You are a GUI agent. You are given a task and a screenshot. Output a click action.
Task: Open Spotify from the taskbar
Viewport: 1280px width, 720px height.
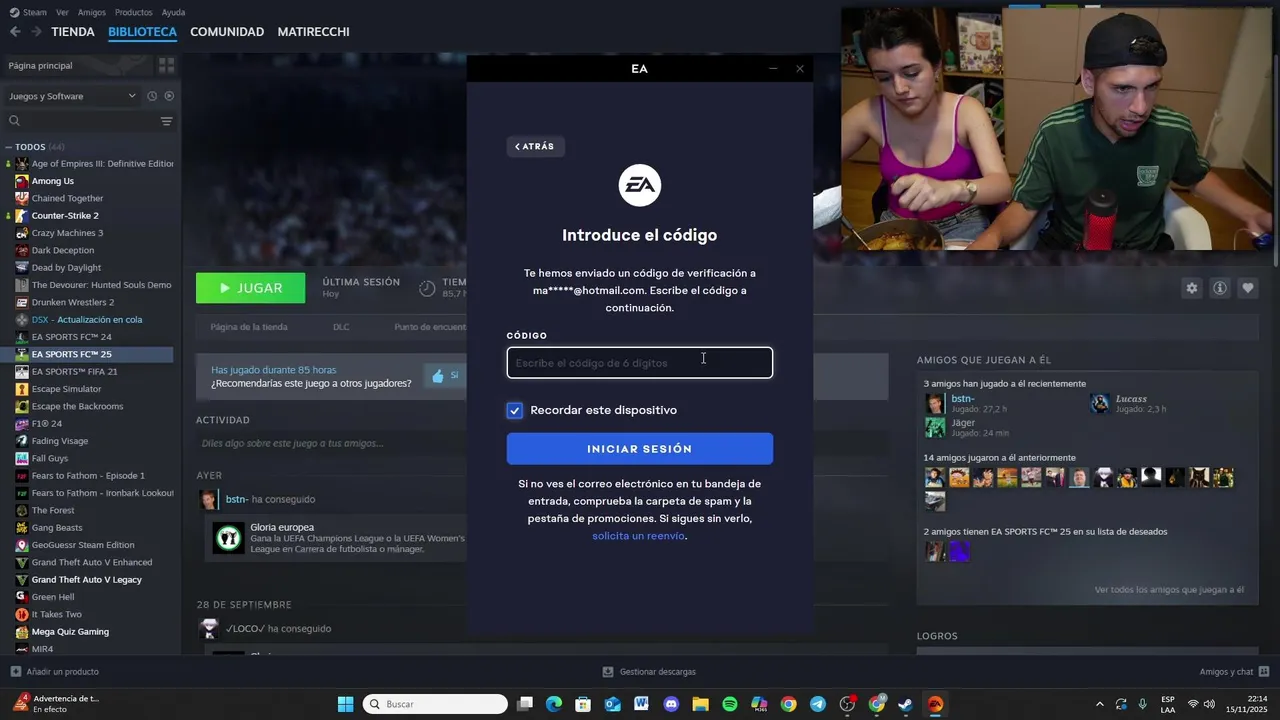(730, 704)
